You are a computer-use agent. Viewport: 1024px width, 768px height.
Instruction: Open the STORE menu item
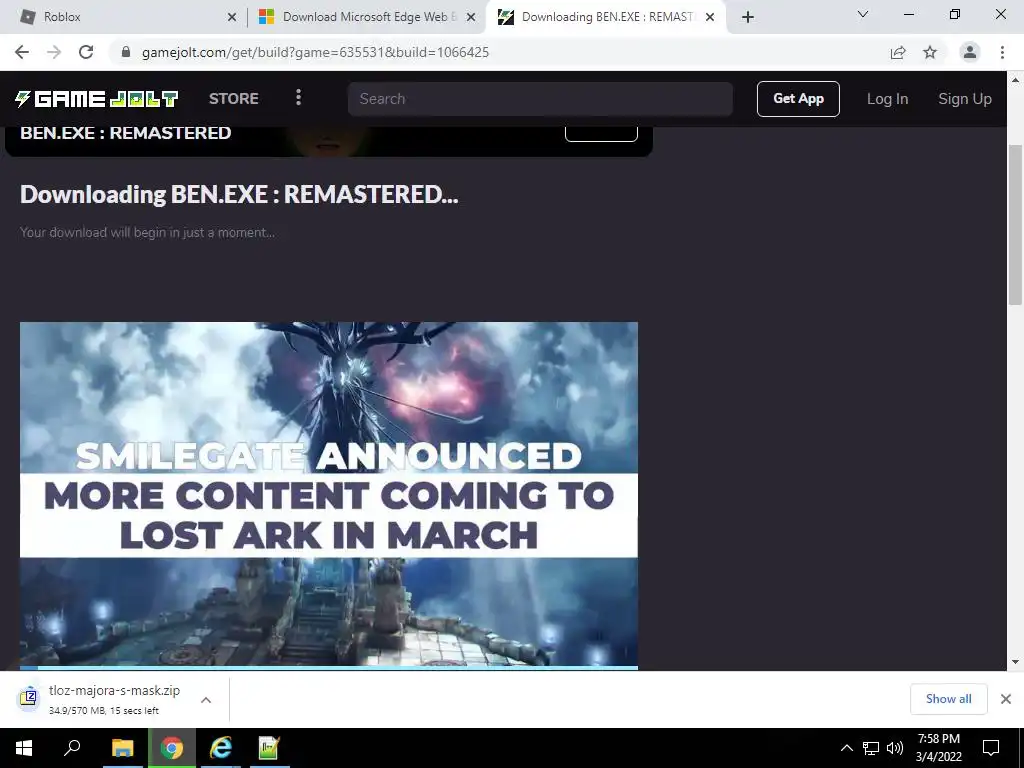[234, 99]
